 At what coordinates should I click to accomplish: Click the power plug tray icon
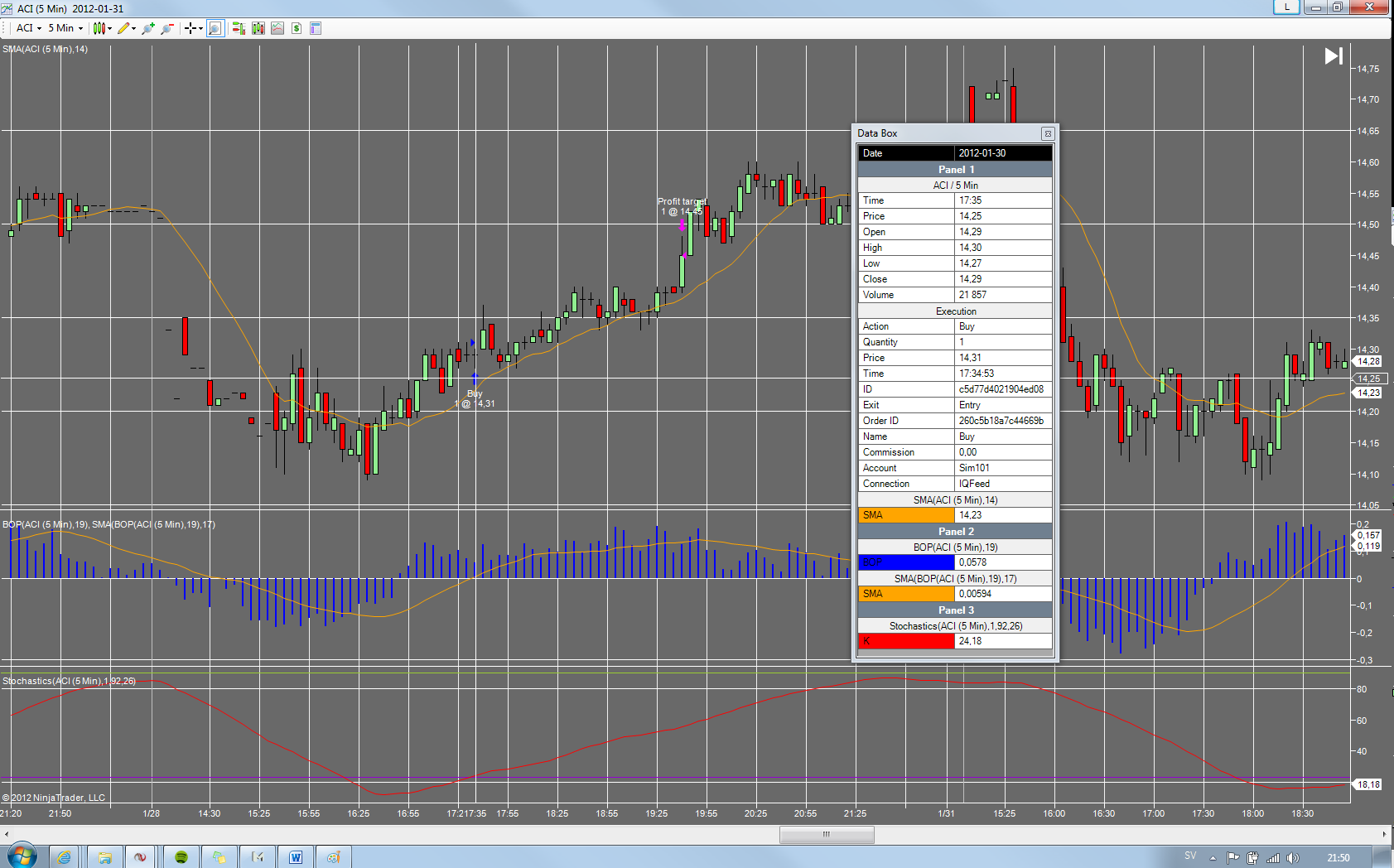pos(1253,858)
